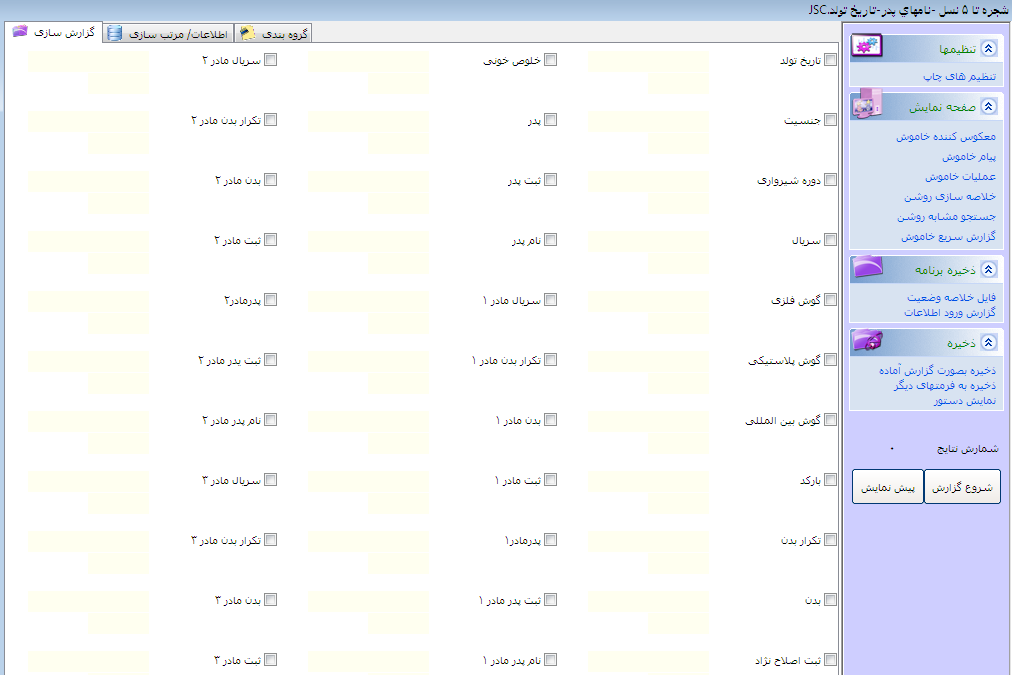Toggle خلاصه سازی روشن link
This screenshot has width=1012, height=675.
click(x=950, y=197)
